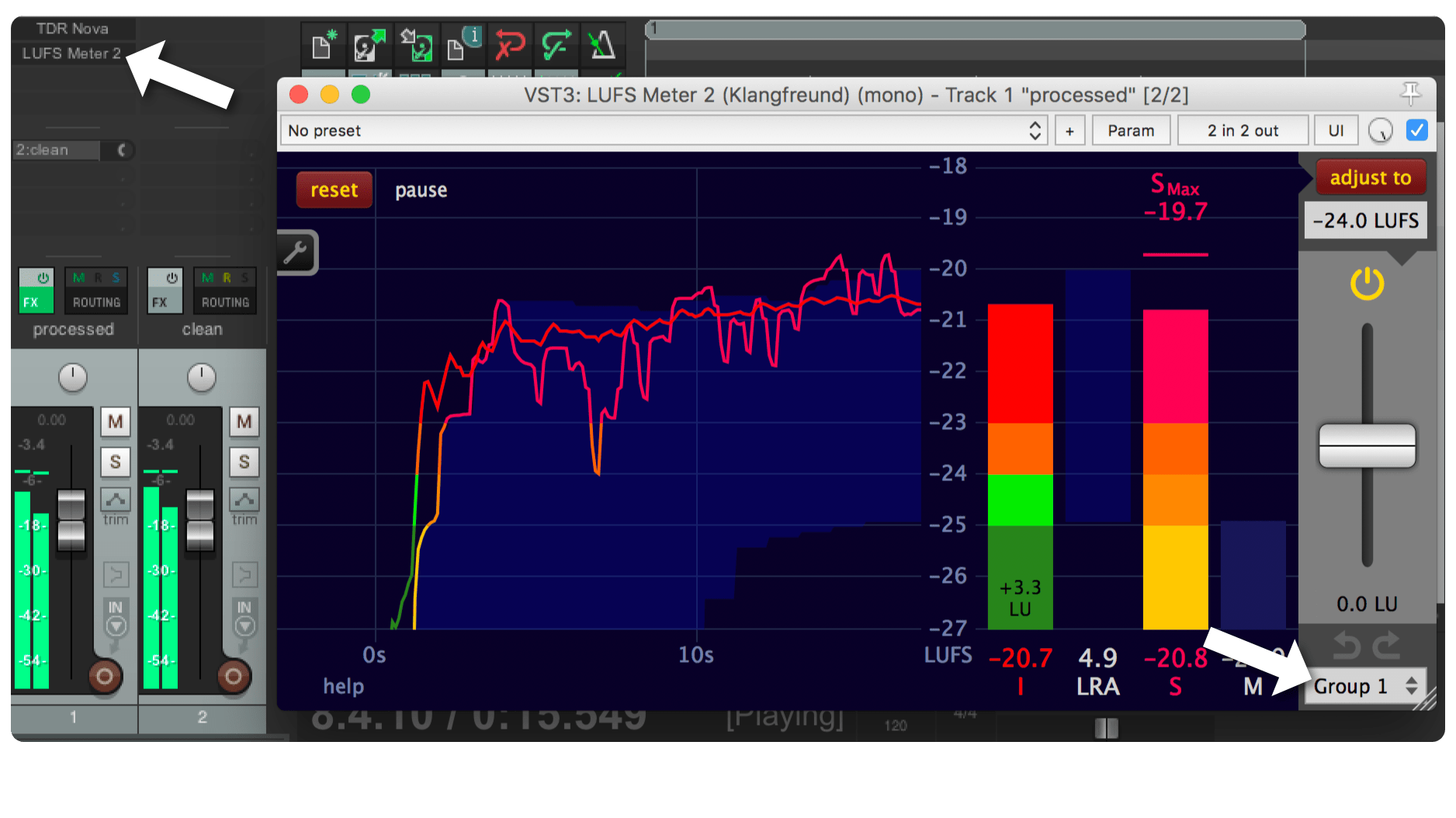Screen dimensions: 1456x818
Task: Select TDR Nova in FX list
Action: click(x=72, y=29)
